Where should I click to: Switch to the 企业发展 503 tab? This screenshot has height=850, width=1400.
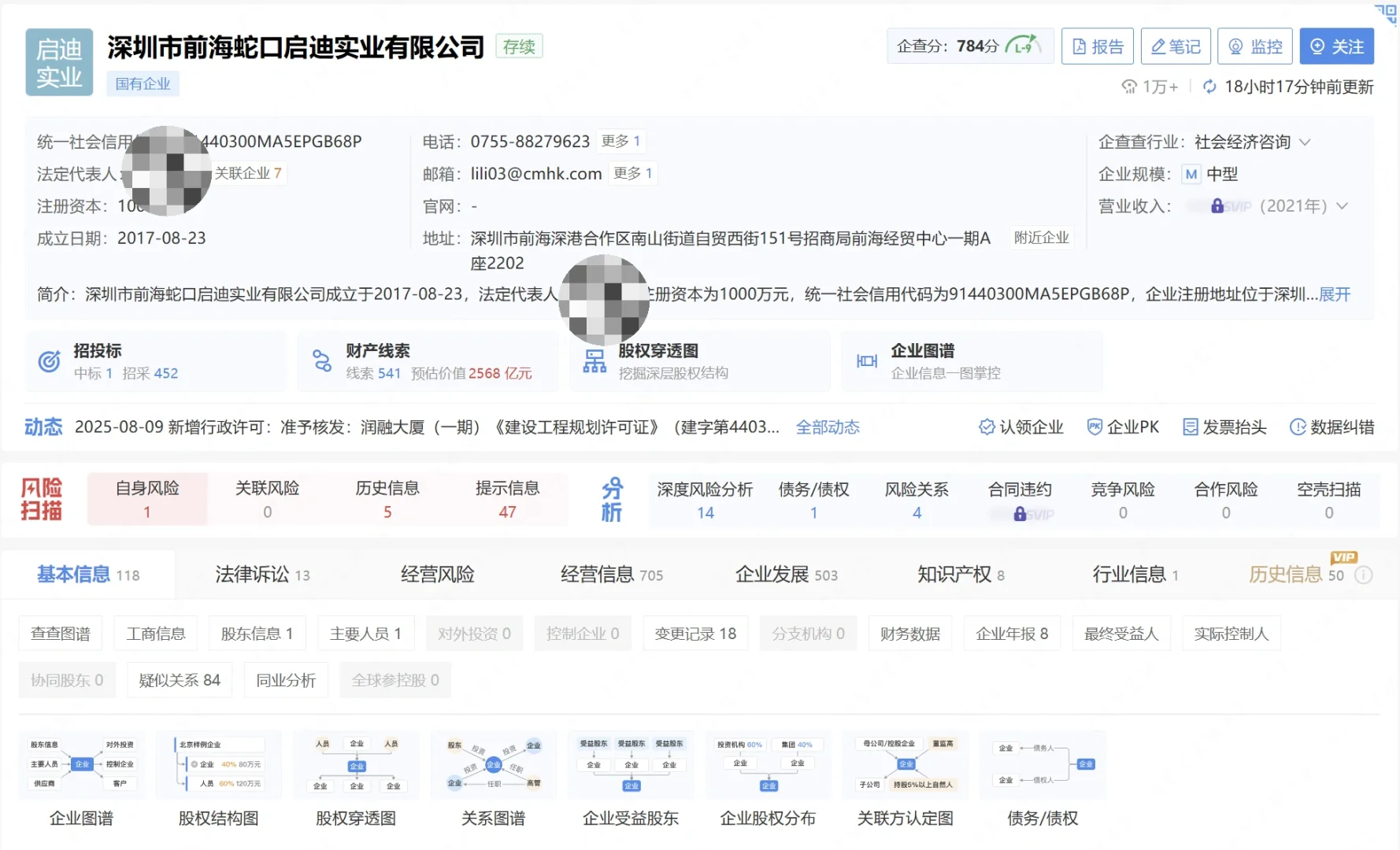(x=786, y=575)
